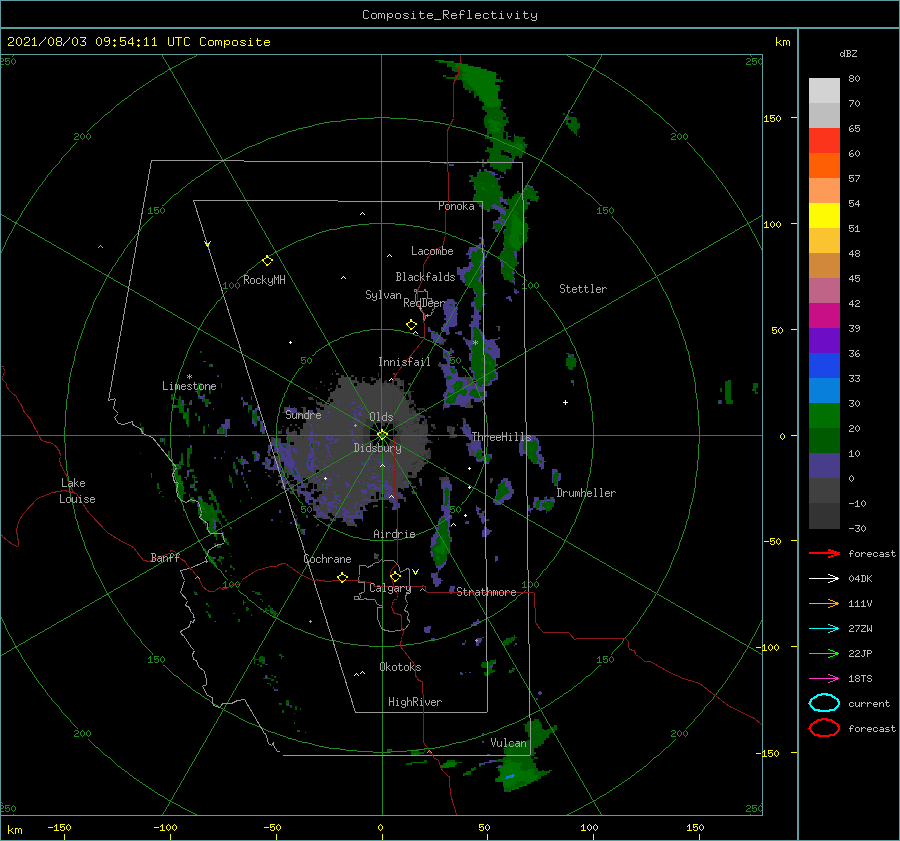
Task: Click the red forecast ellipse in legend
Action: 824,728
